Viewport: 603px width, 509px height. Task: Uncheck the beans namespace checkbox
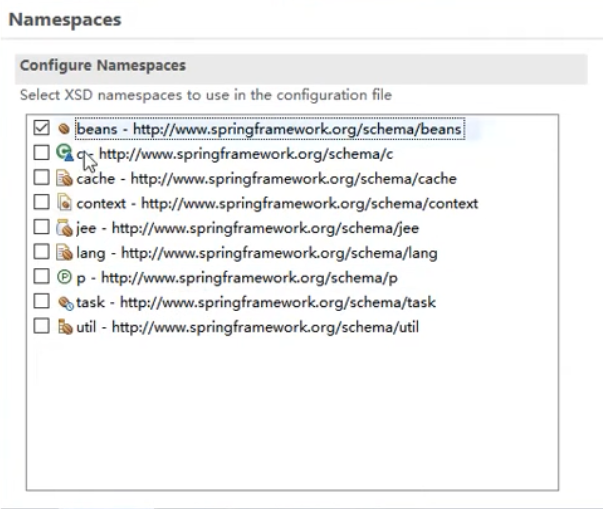pos(41,128)
